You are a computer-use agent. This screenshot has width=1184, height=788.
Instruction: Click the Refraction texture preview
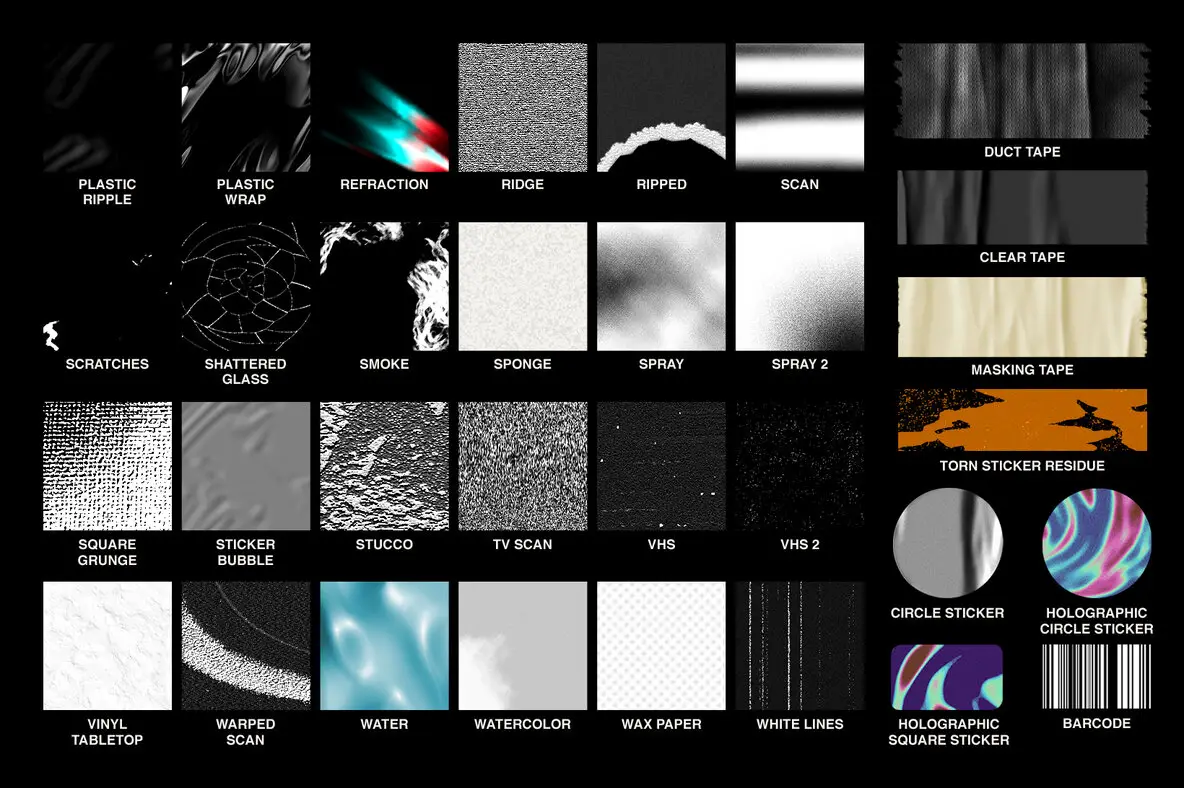384,107
